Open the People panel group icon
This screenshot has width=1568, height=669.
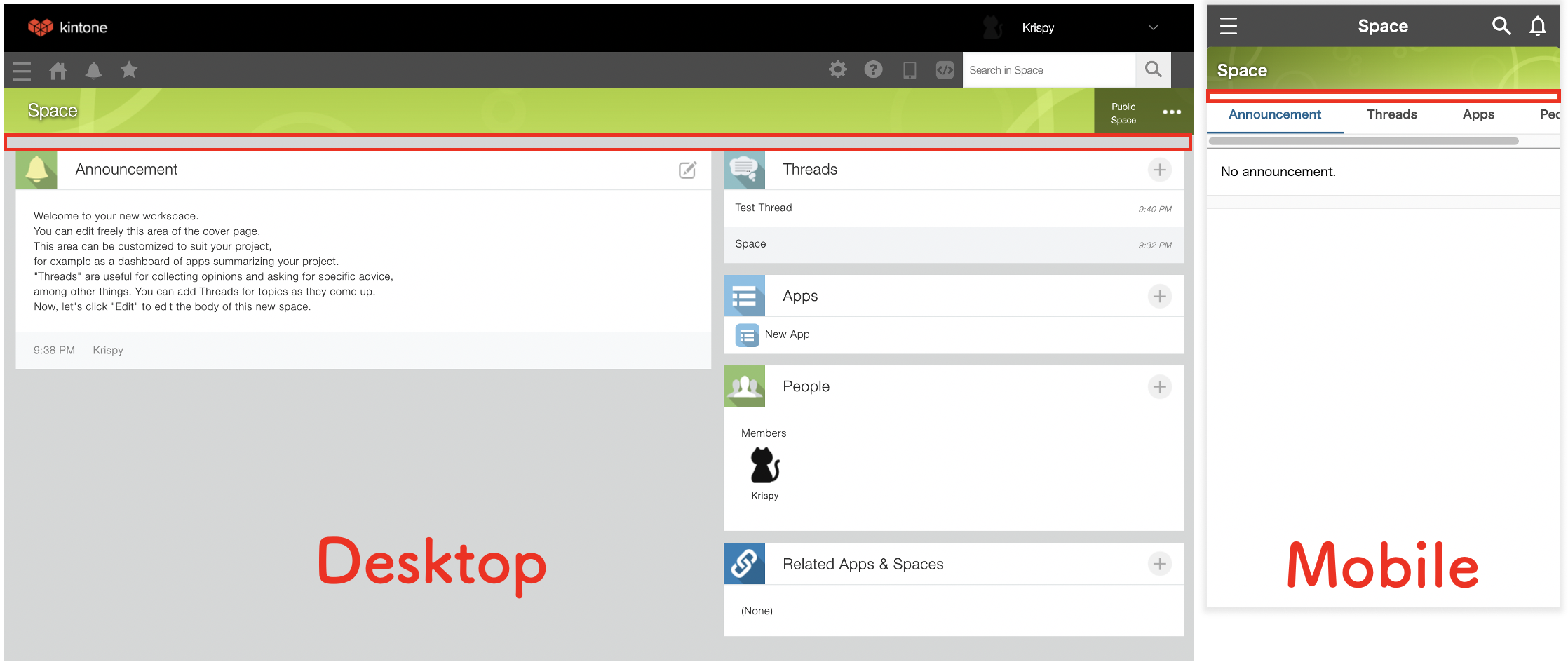[744, 386]
